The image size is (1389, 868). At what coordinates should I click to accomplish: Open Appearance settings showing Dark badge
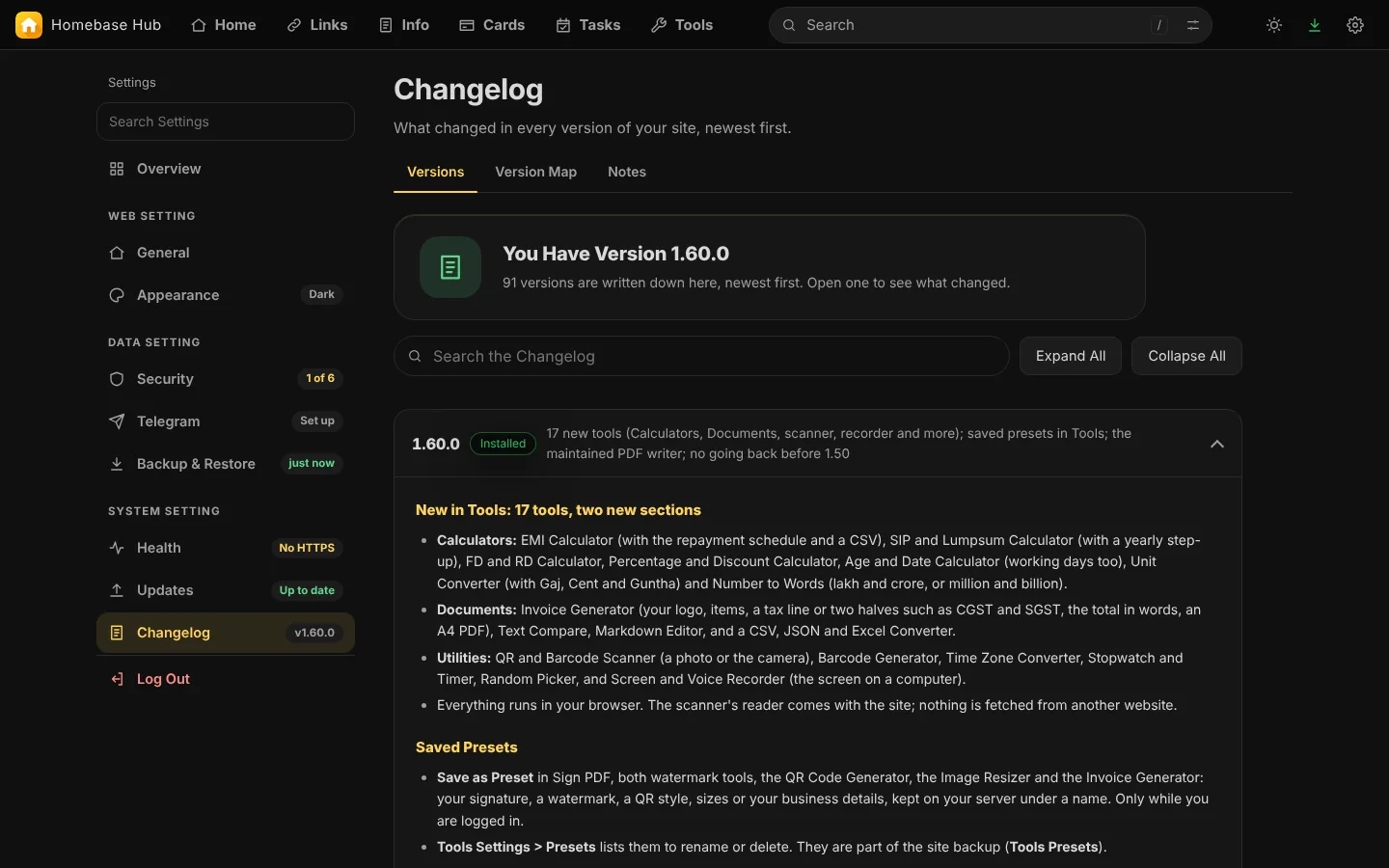point(226,295)
